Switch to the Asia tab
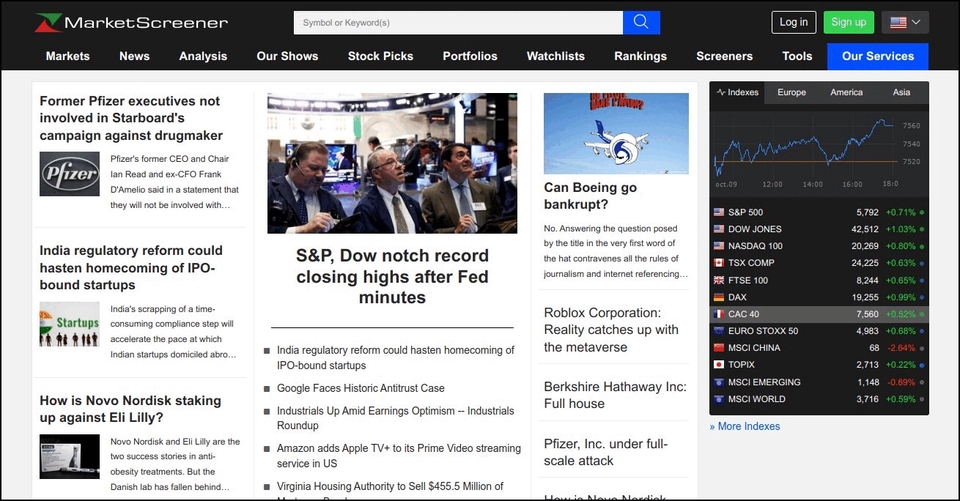 tap(901, 92)
